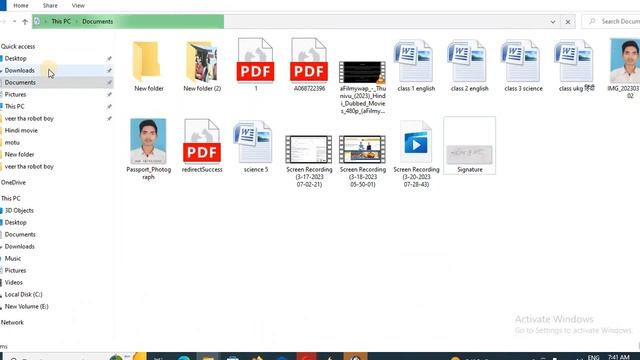This screenshot has width=640, height=360.
Task: Open 3D Objects under This PC
Action: point(19,211)
